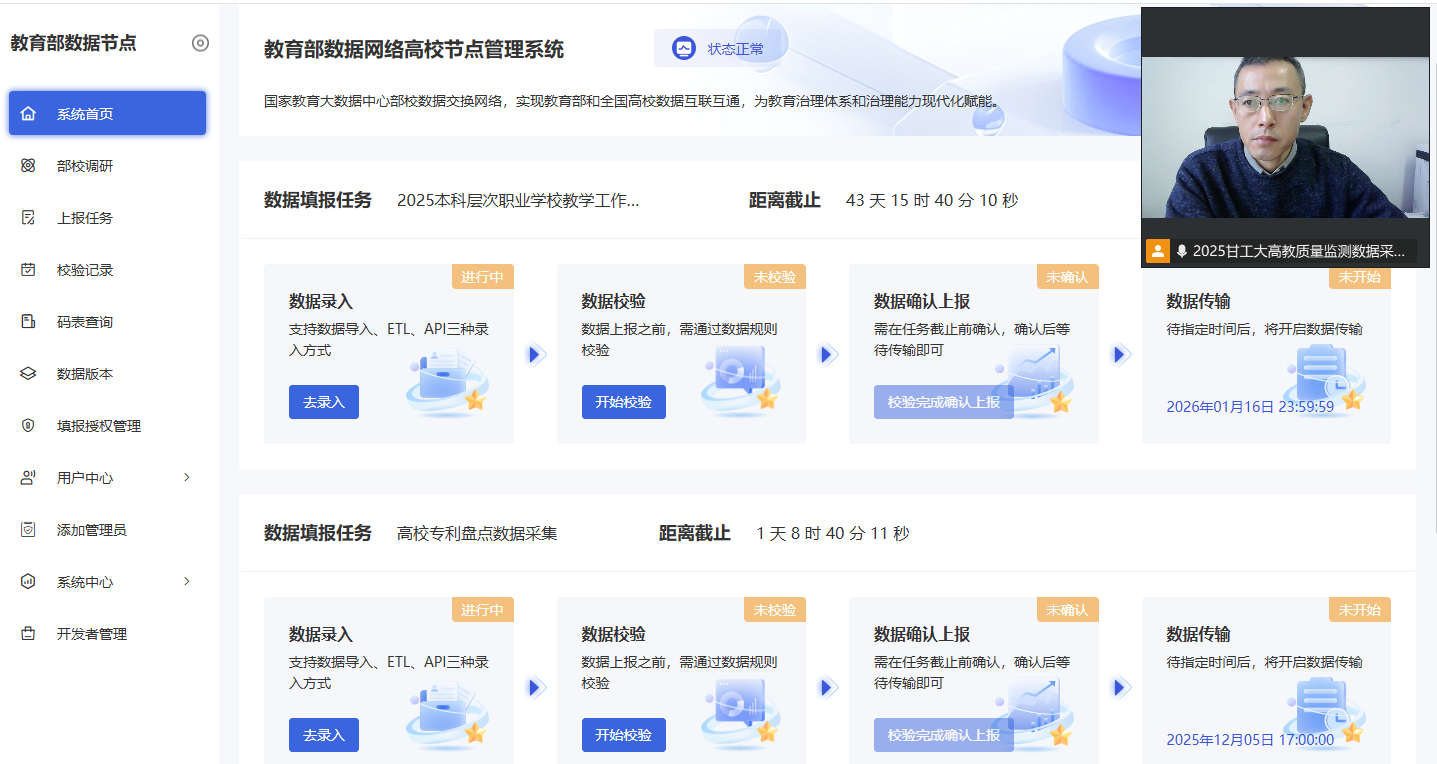This screenshot has height=764, width=1437.
Task: Open 开发者管理 in the sidebar
Action: (91, 634)
